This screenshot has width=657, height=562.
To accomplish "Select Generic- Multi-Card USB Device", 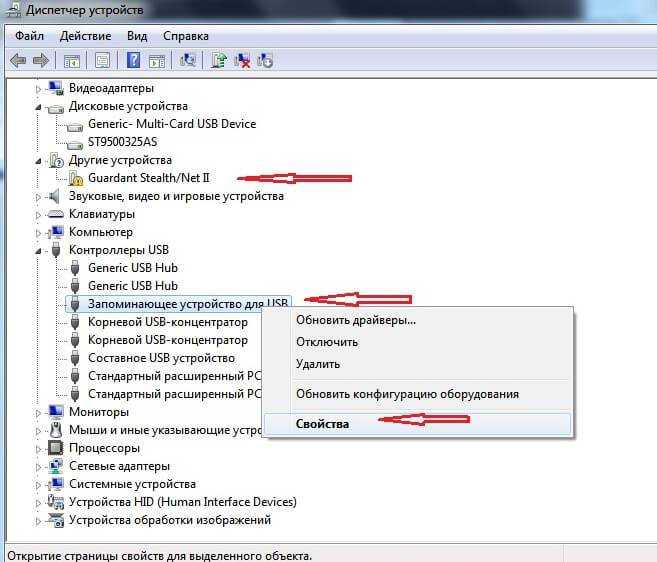I will [172, 124].
